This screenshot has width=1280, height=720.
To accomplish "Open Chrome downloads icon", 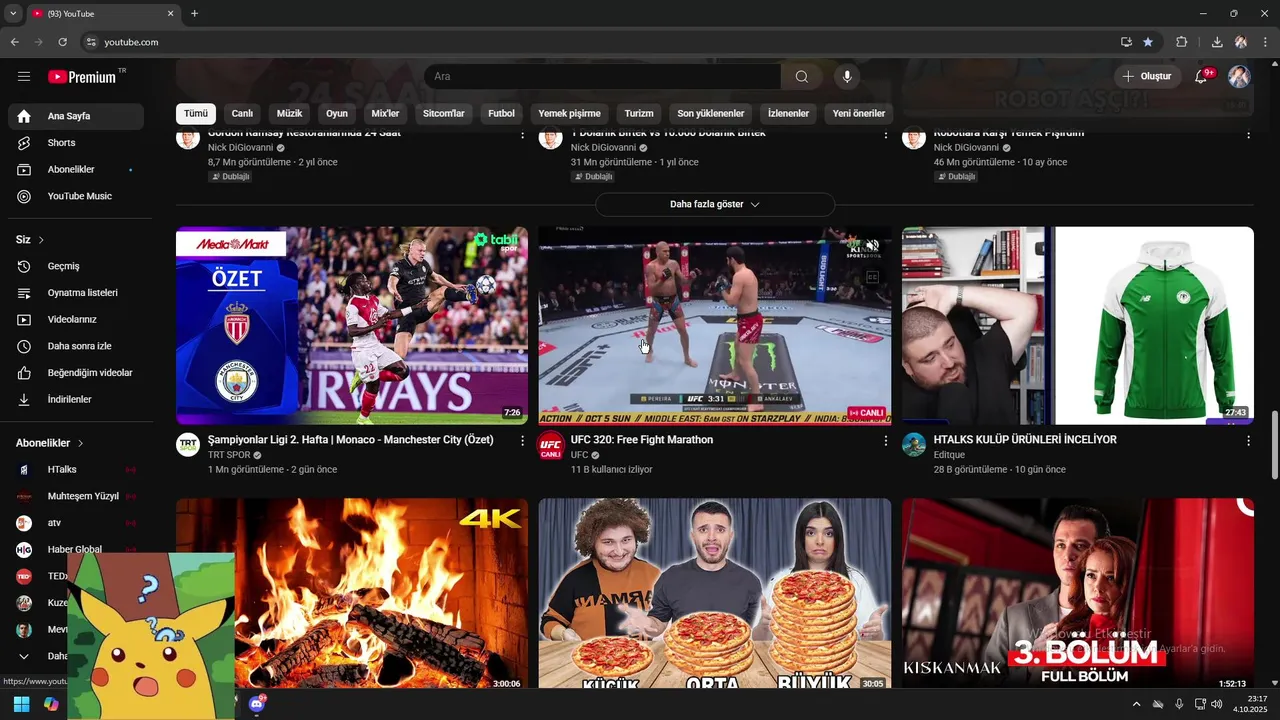I will pos(1217,42).
